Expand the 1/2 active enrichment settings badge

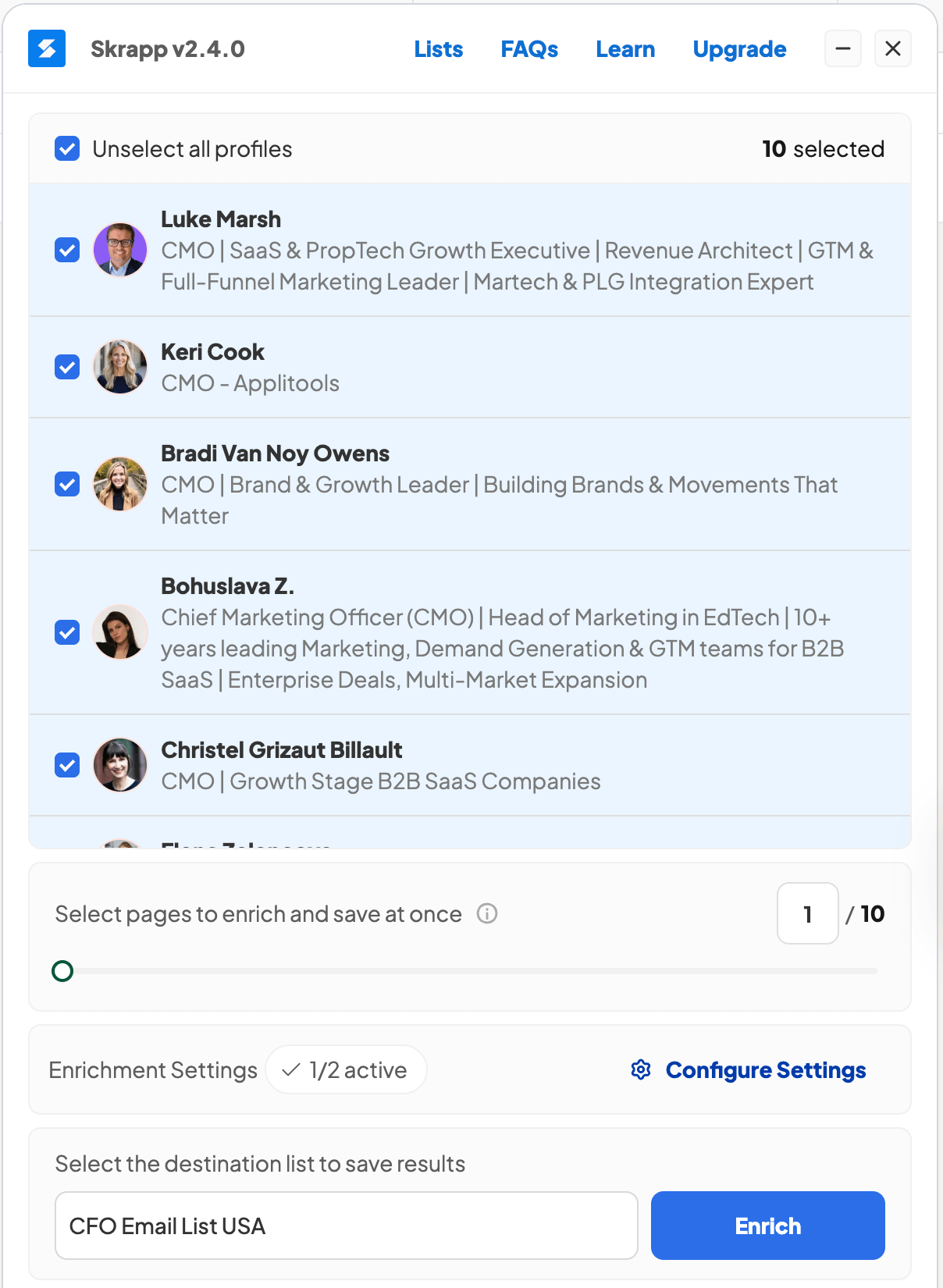(x=346, y=1070)
